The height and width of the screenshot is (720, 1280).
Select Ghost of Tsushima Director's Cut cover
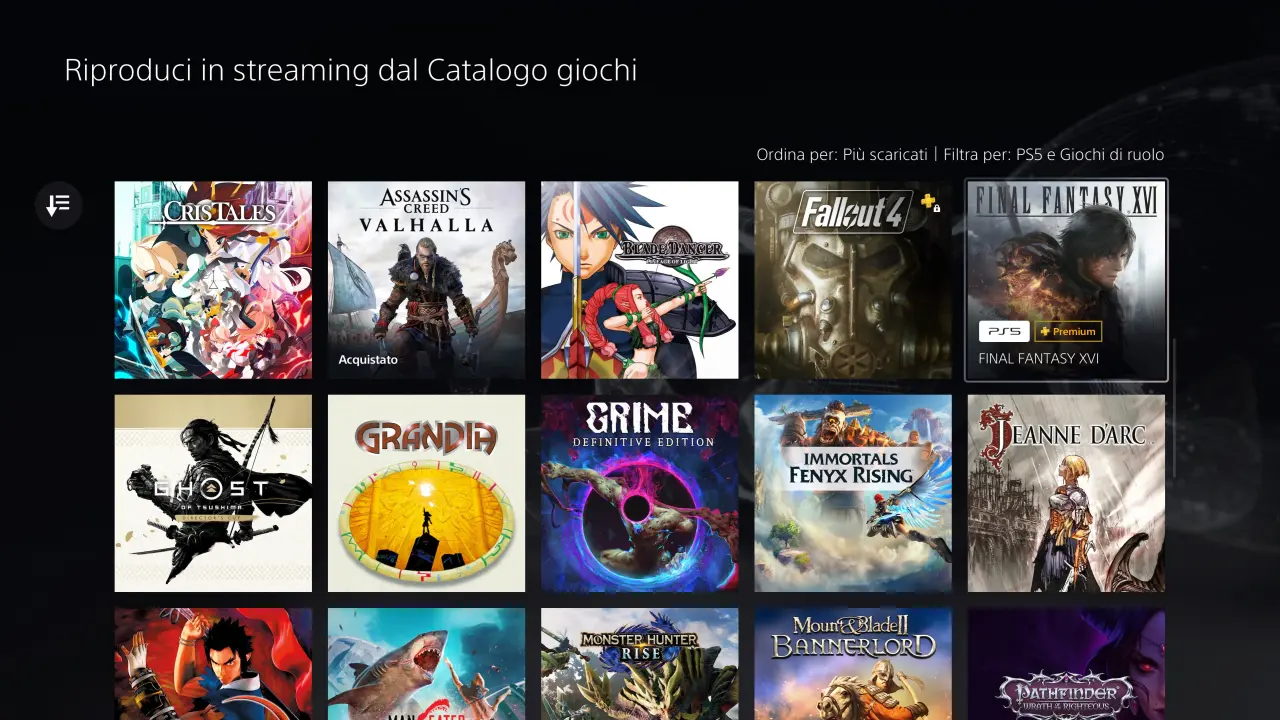(213, 493)
